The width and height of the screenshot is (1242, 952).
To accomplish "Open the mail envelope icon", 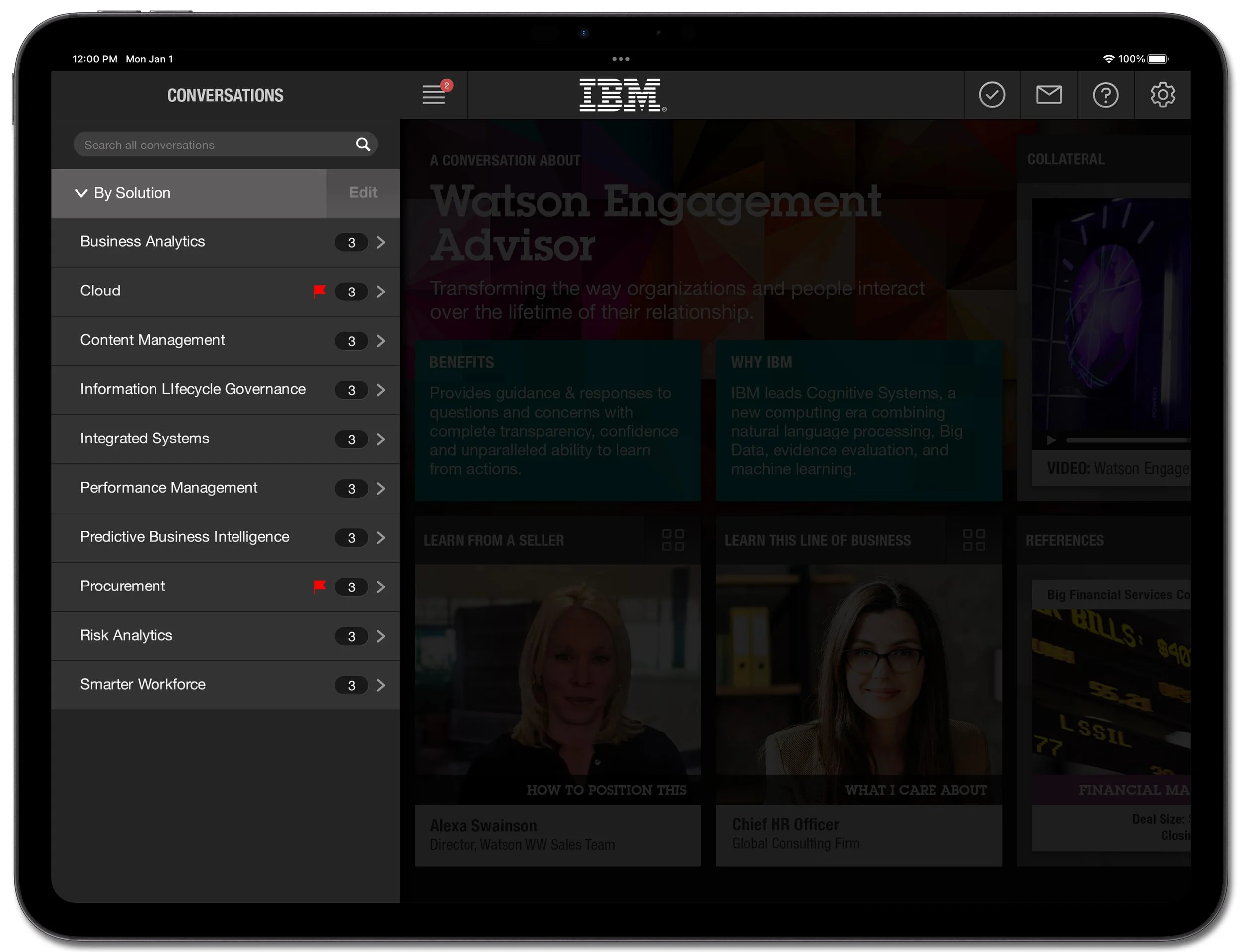I will [x=1048, y=95].
